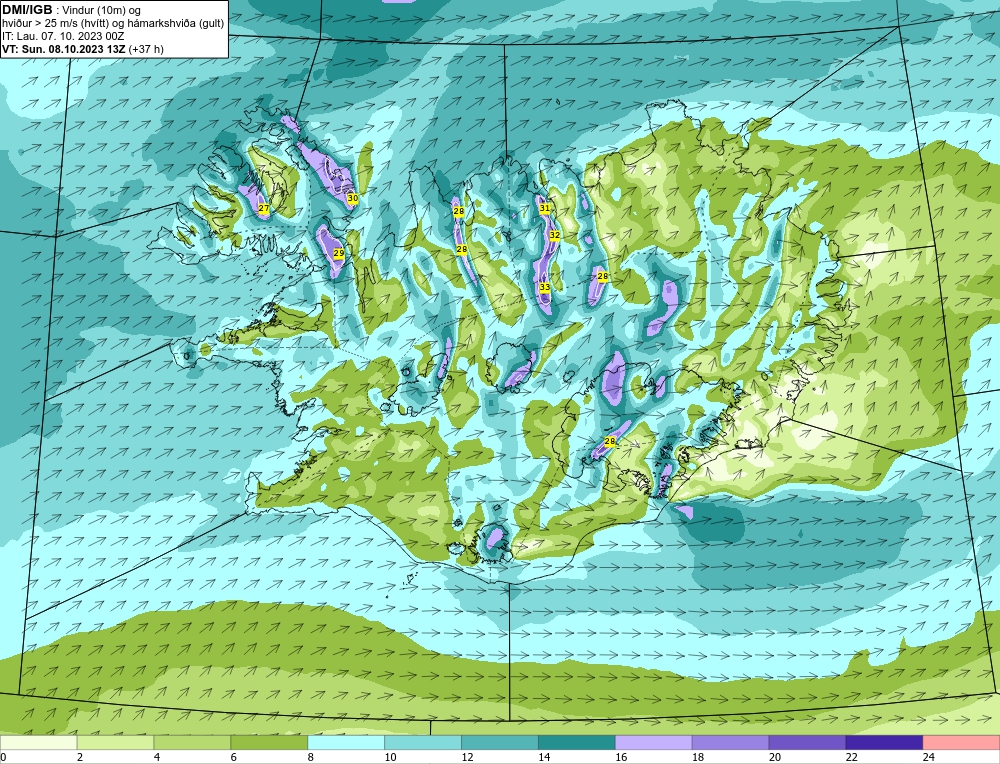Click the scale number 8 under the color bar
This screenshot has width=1000, height=764.
311,757
